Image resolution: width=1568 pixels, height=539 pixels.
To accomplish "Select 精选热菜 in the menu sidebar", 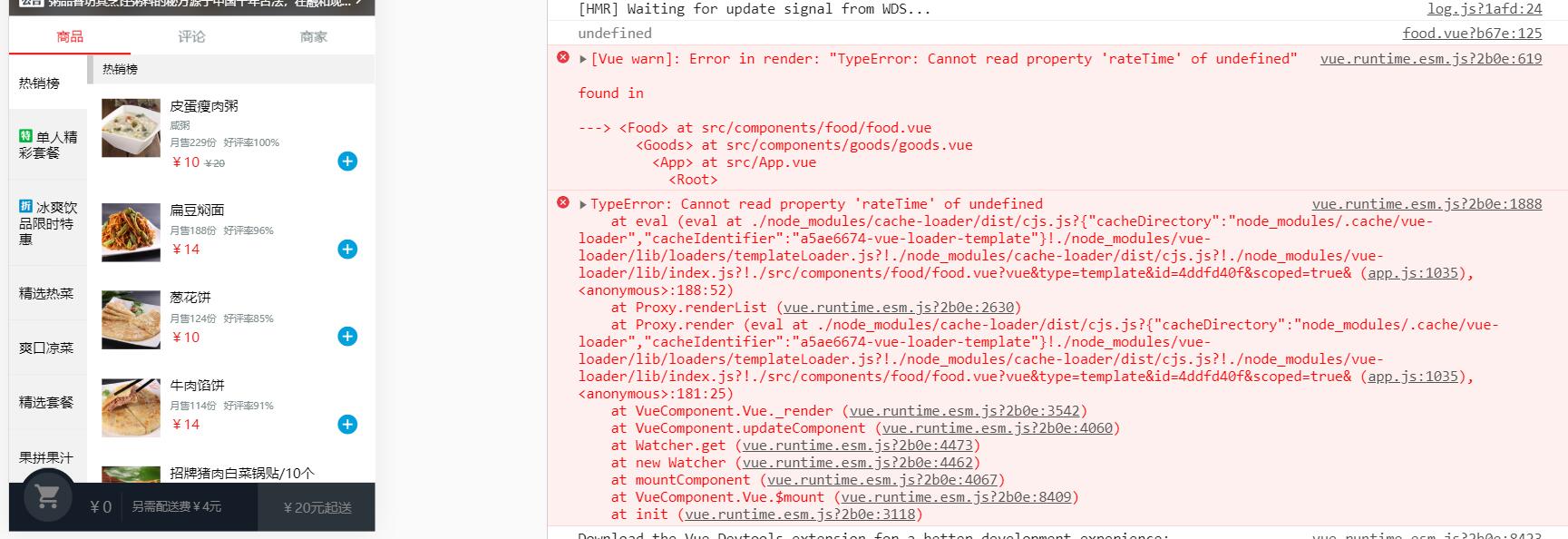I will pyautogui.click(x=48, y=293).
